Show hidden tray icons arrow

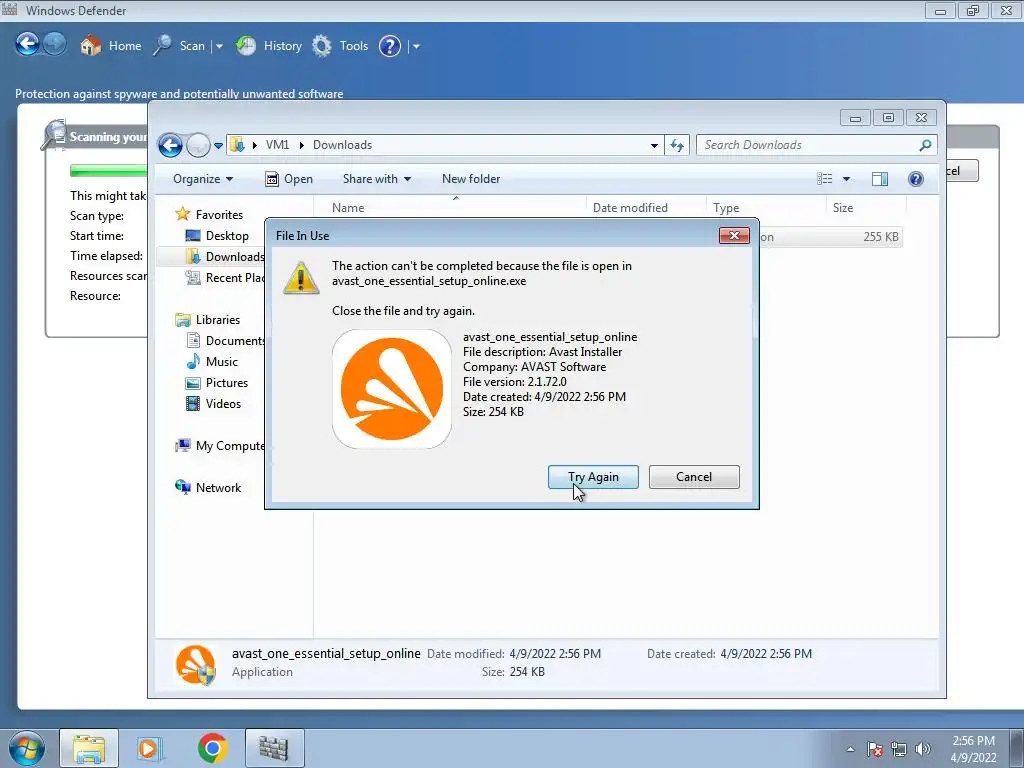[x=850, y=749]
